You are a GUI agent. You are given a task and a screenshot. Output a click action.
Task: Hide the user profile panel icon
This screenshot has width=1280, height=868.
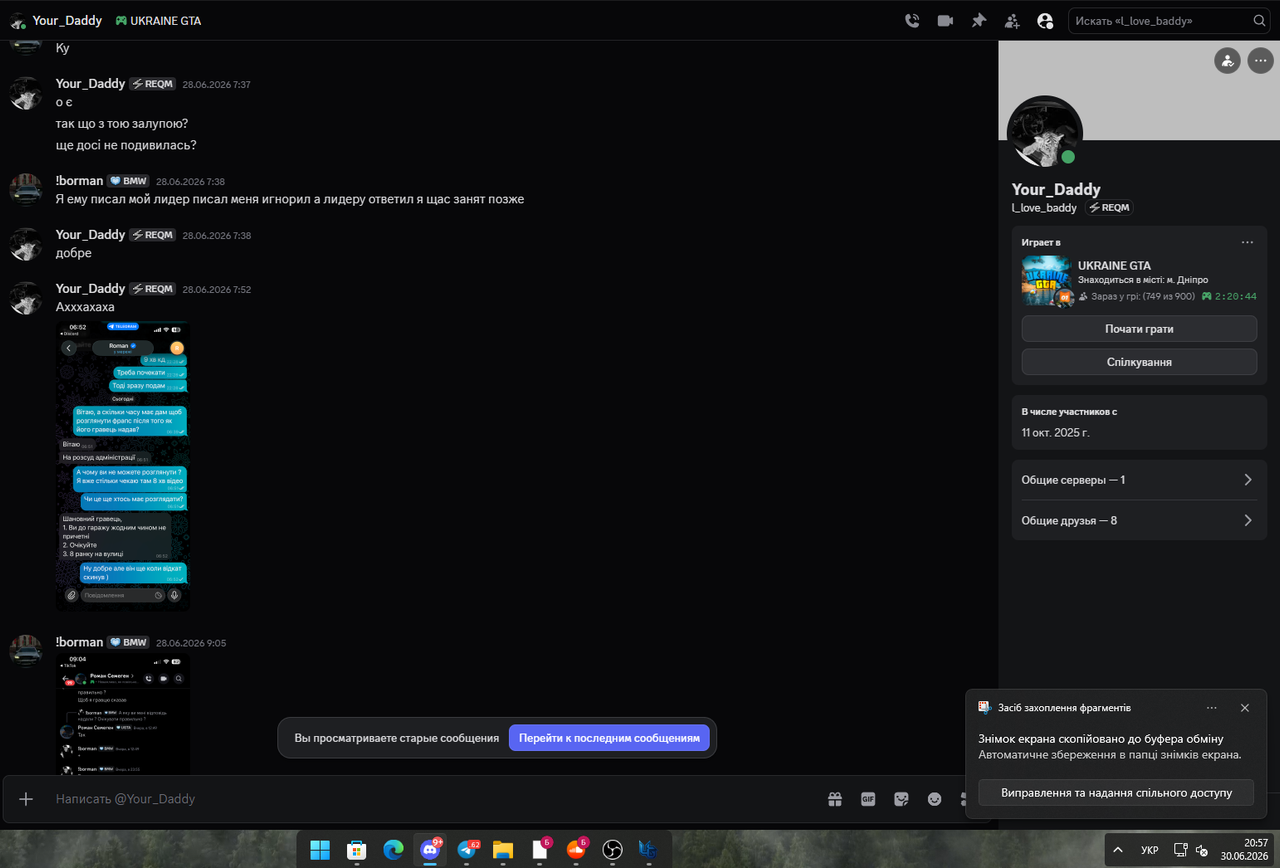pyautogui.click(x=1045, y=20)
